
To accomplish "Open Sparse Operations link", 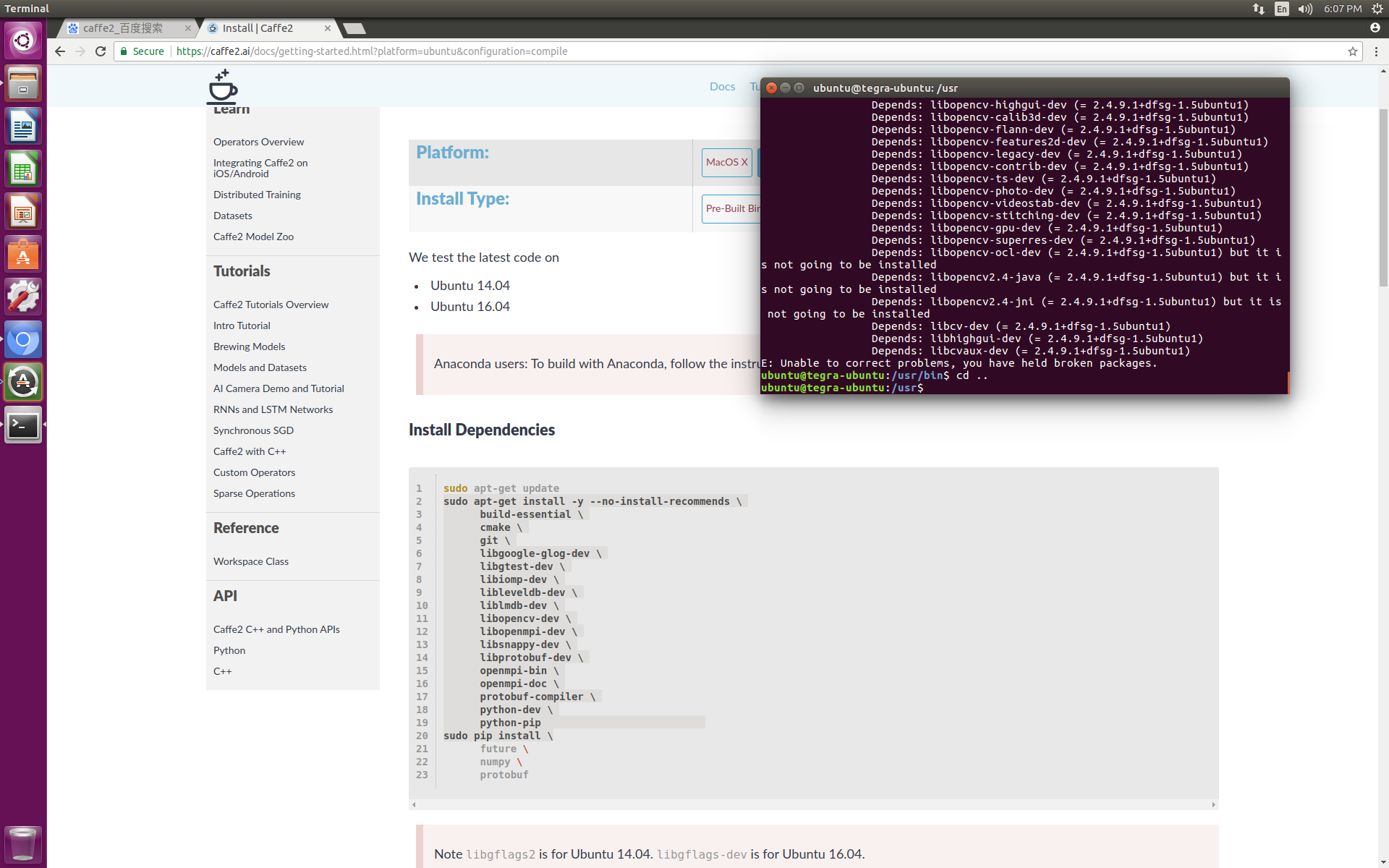I will click(x=254, y=493).
